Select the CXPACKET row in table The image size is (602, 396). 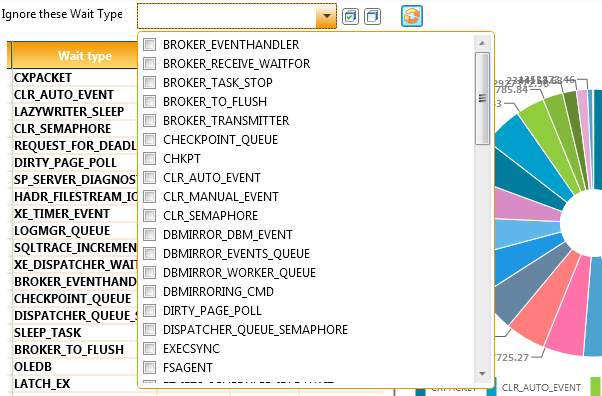(75, 78)
